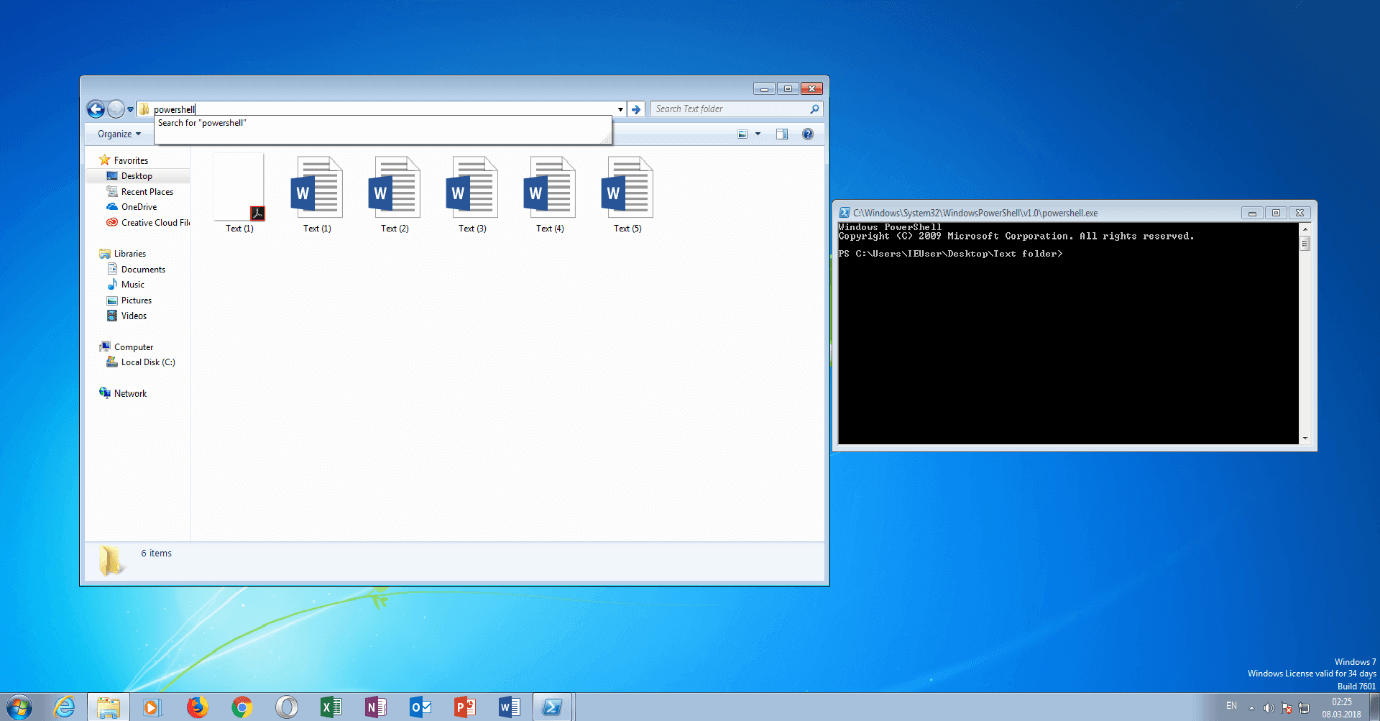Click the Go arrow beside address bar
1380x721 pixels.
[x=636, y=109]
